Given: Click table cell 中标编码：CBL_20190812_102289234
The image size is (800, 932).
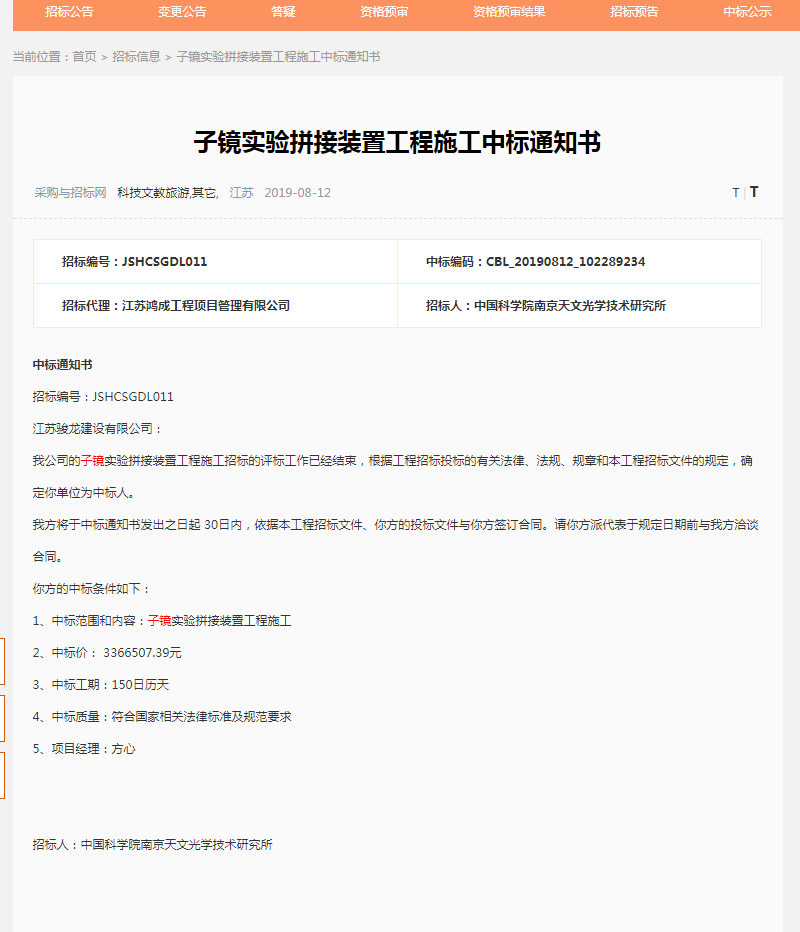Looking at the screenshot, I should click(579, 262).
